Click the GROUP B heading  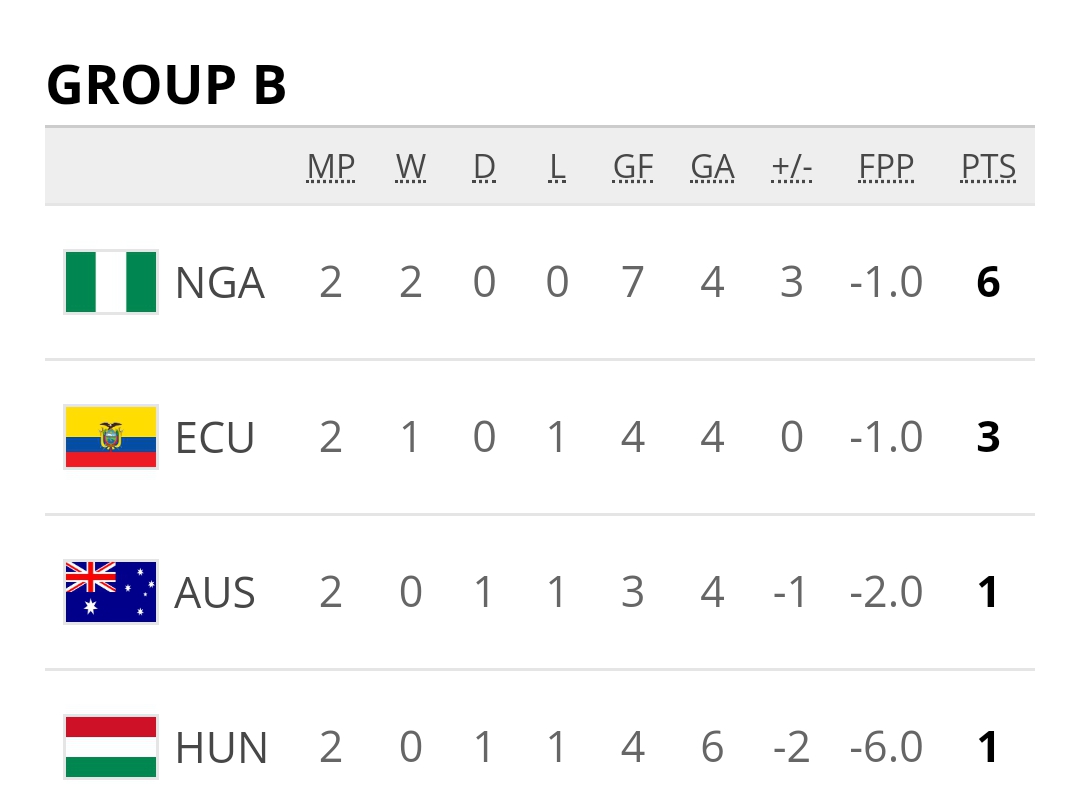[167, 85]
